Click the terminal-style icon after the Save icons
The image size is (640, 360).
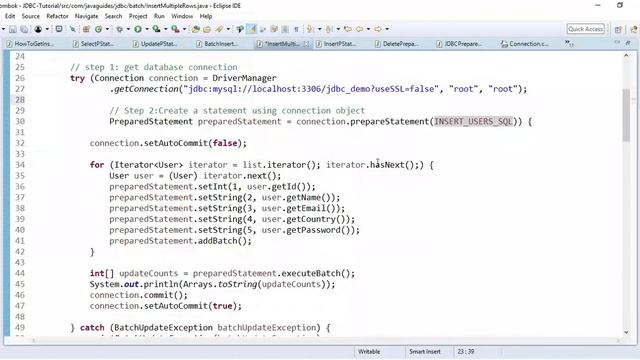point(59,29)
